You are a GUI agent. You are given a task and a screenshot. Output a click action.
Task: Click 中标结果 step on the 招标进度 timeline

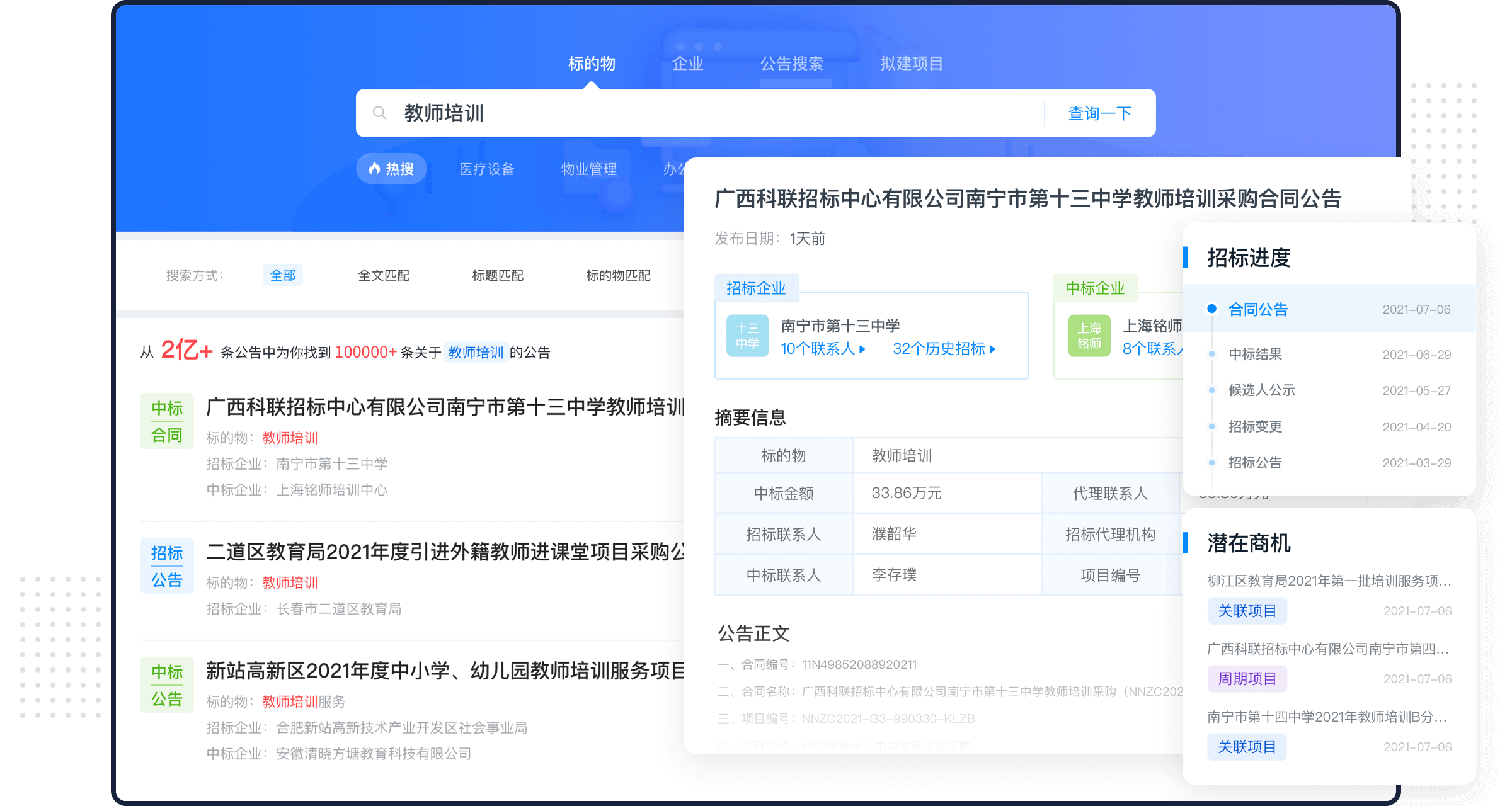click(x=1255, y=354)
